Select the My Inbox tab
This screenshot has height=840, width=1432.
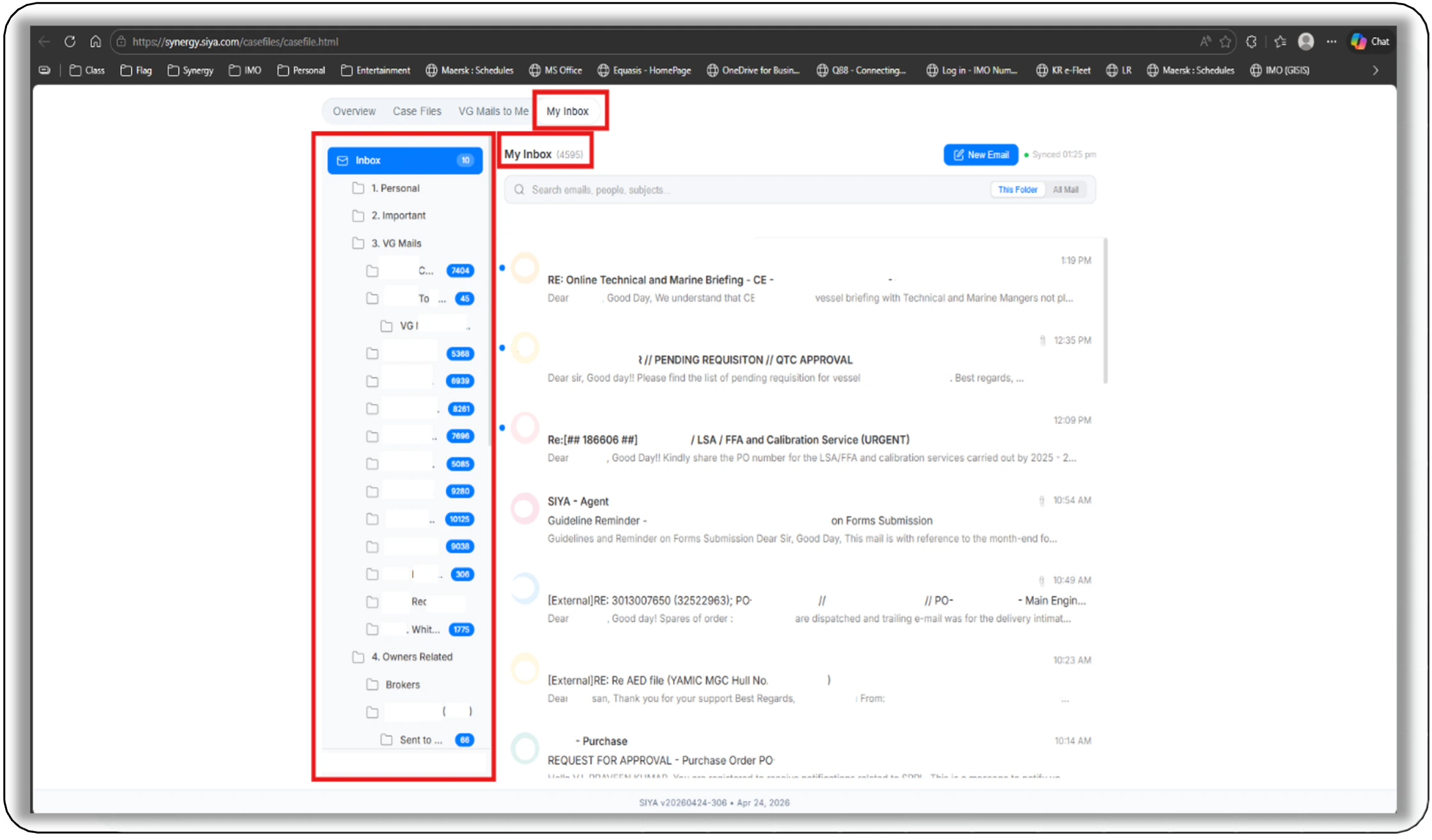pyautogui.click(x=567, y=111)
